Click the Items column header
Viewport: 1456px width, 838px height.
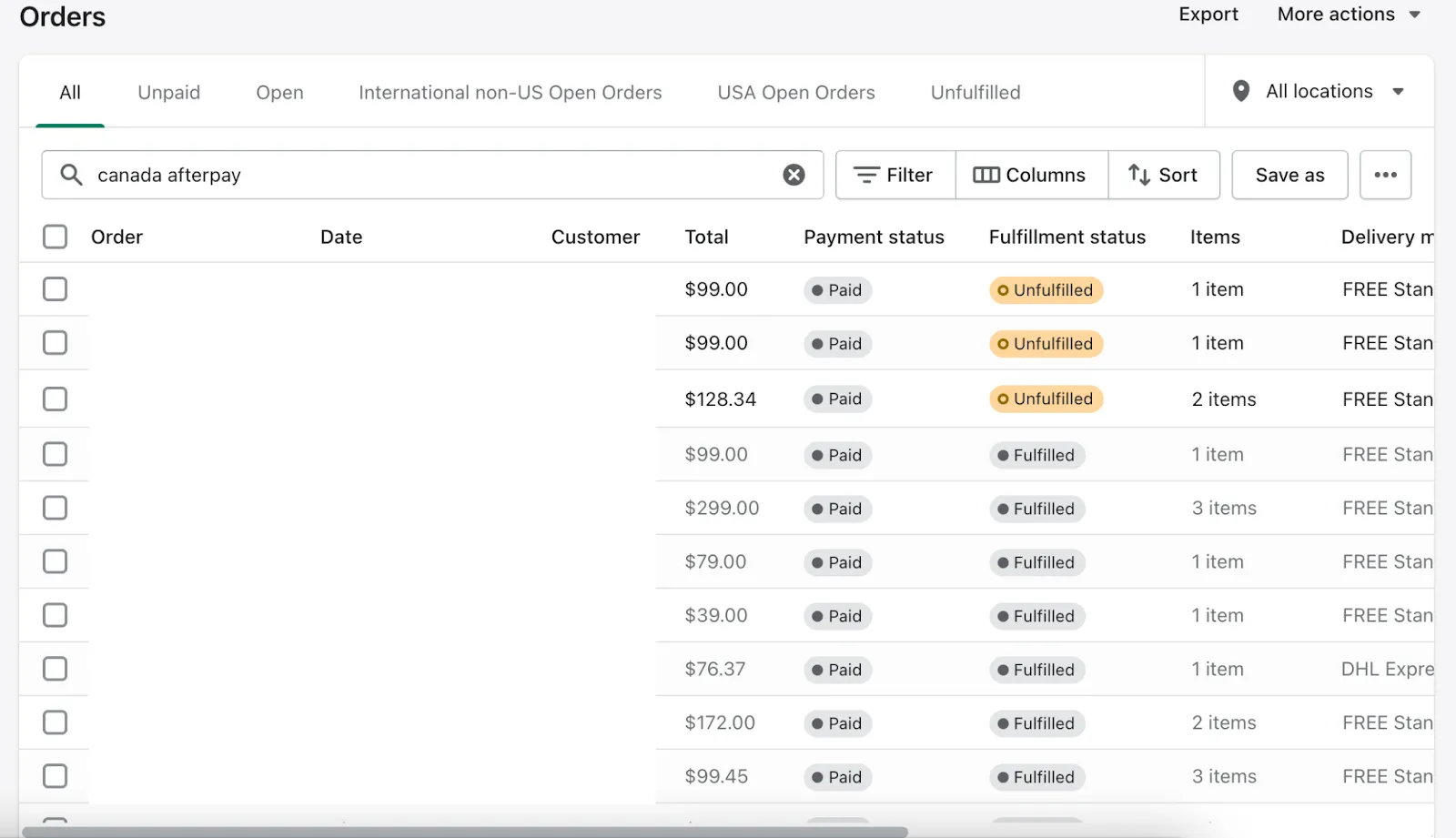pyautogui.click(x=1215, y=237)
